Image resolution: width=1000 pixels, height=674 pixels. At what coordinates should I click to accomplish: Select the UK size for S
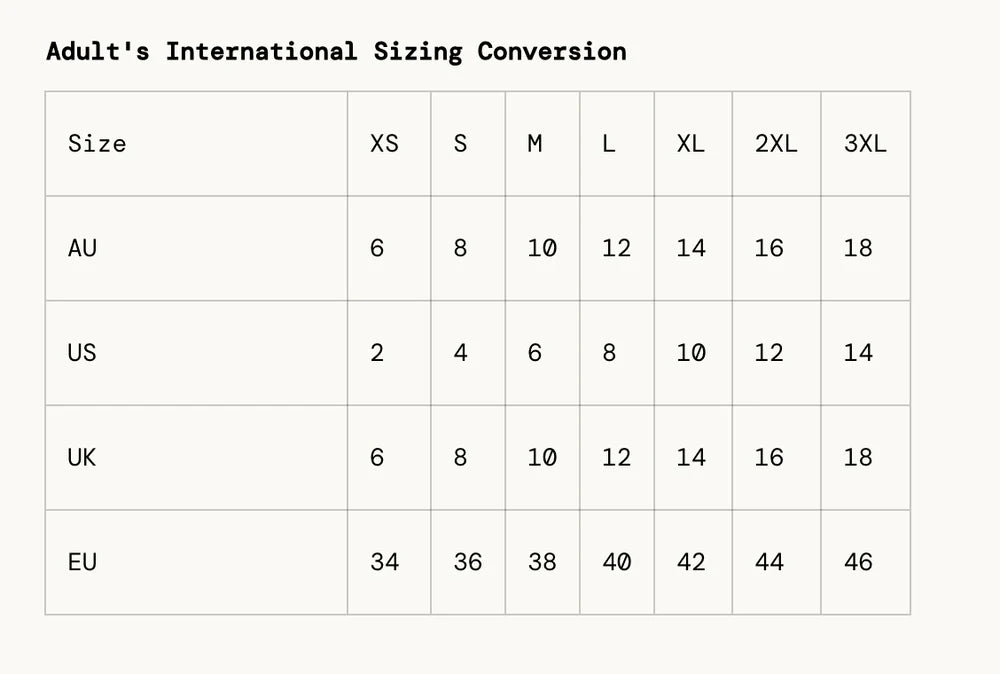[460, 457]
